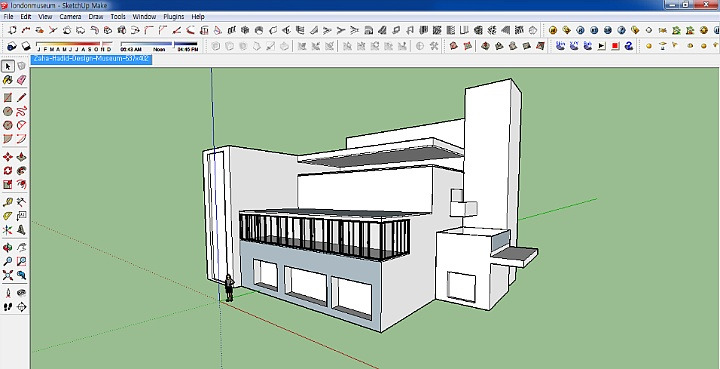720x369 pixels.
Task: Expand the Window menu
Action: click(x=144, y=17)
